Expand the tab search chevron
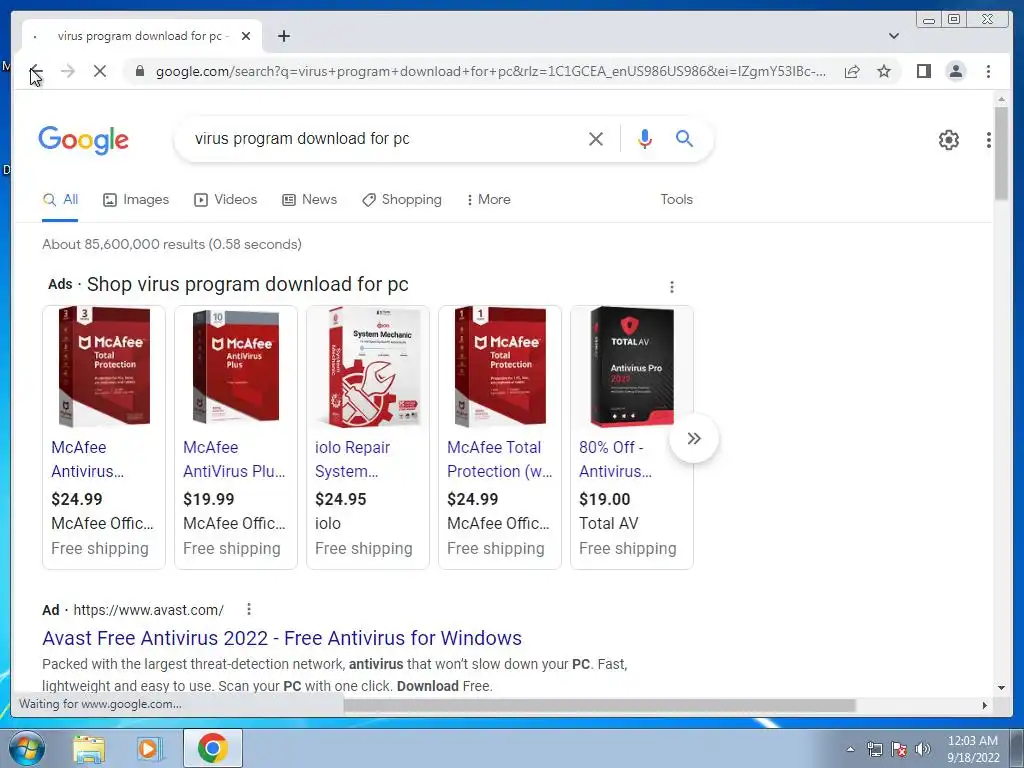This screenshot has width=1024, height=768. pos(893,36)
